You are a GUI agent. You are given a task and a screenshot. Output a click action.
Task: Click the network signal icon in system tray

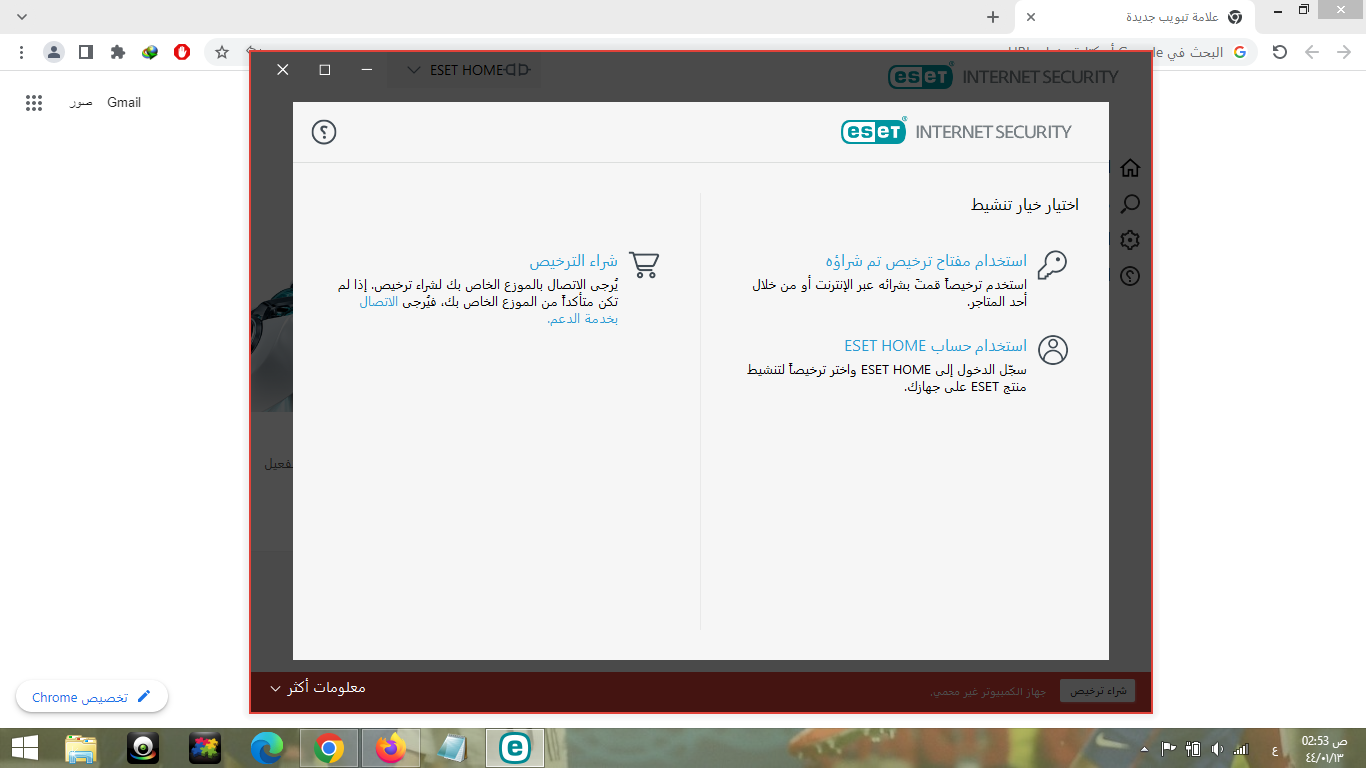pyautogui.click(x=1241, y=749)
